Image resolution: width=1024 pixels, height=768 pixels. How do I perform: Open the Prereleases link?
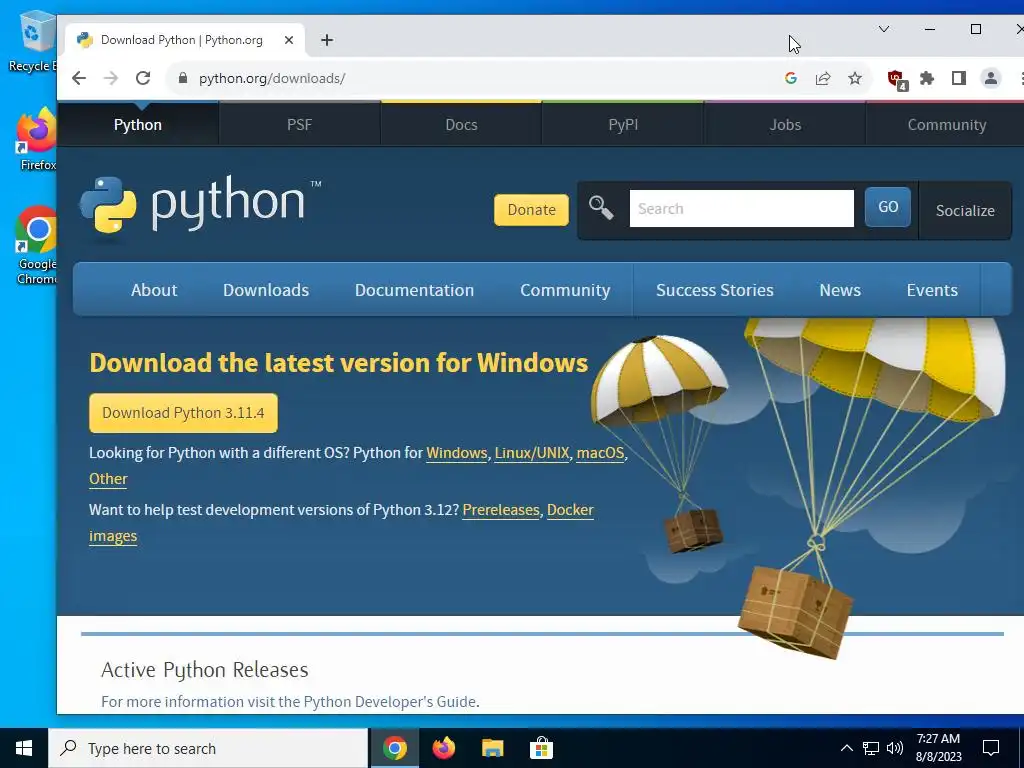[501, 509]
